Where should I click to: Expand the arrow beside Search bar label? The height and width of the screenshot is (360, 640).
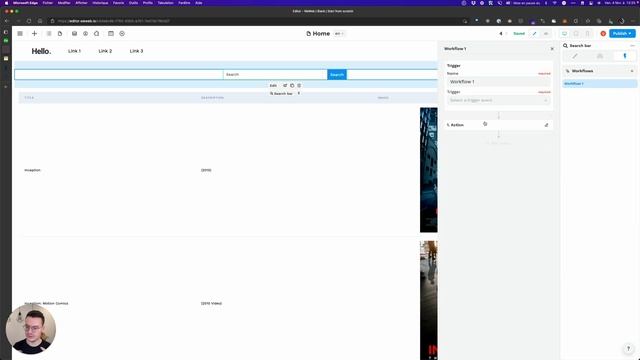(x=299, y=93)
